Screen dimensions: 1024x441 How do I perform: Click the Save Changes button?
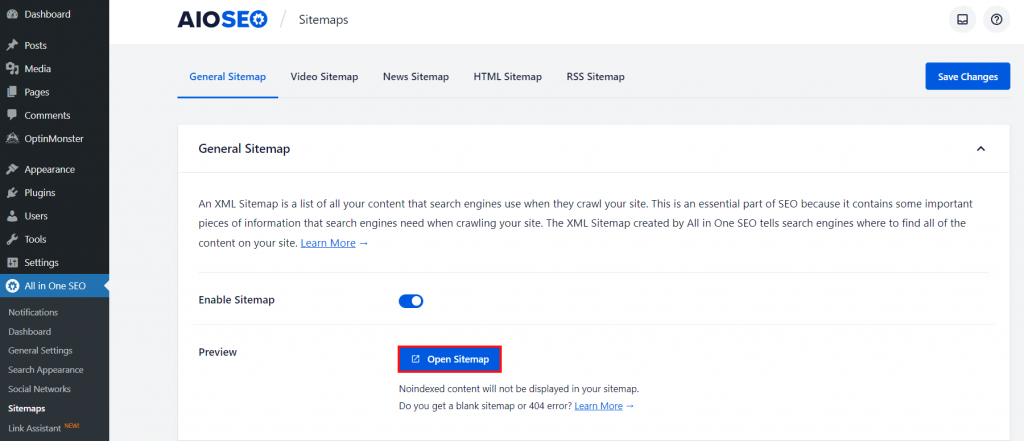click(967, 77)
